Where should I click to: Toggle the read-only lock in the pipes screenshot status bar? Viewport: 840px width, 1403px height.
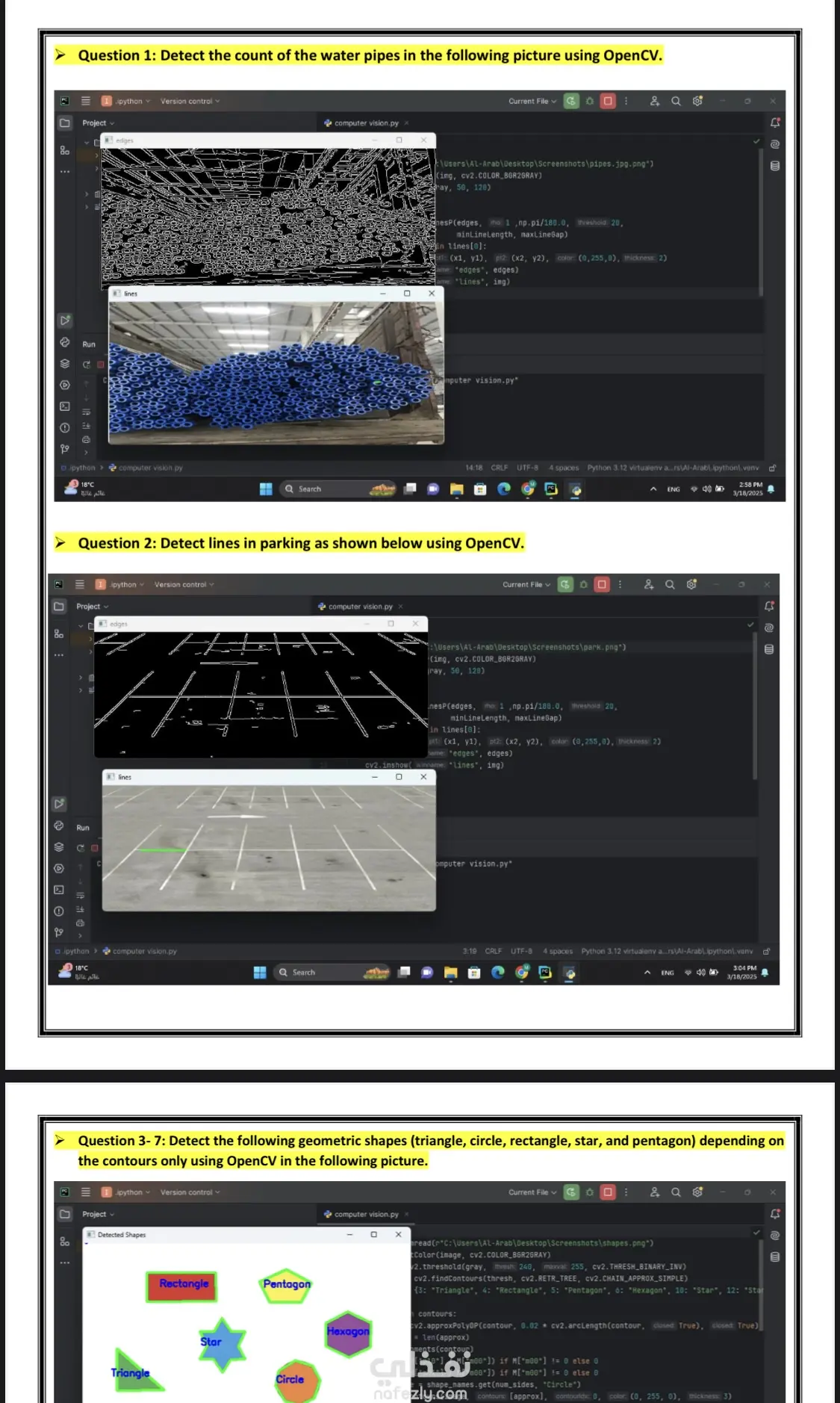tap(773, 468)
